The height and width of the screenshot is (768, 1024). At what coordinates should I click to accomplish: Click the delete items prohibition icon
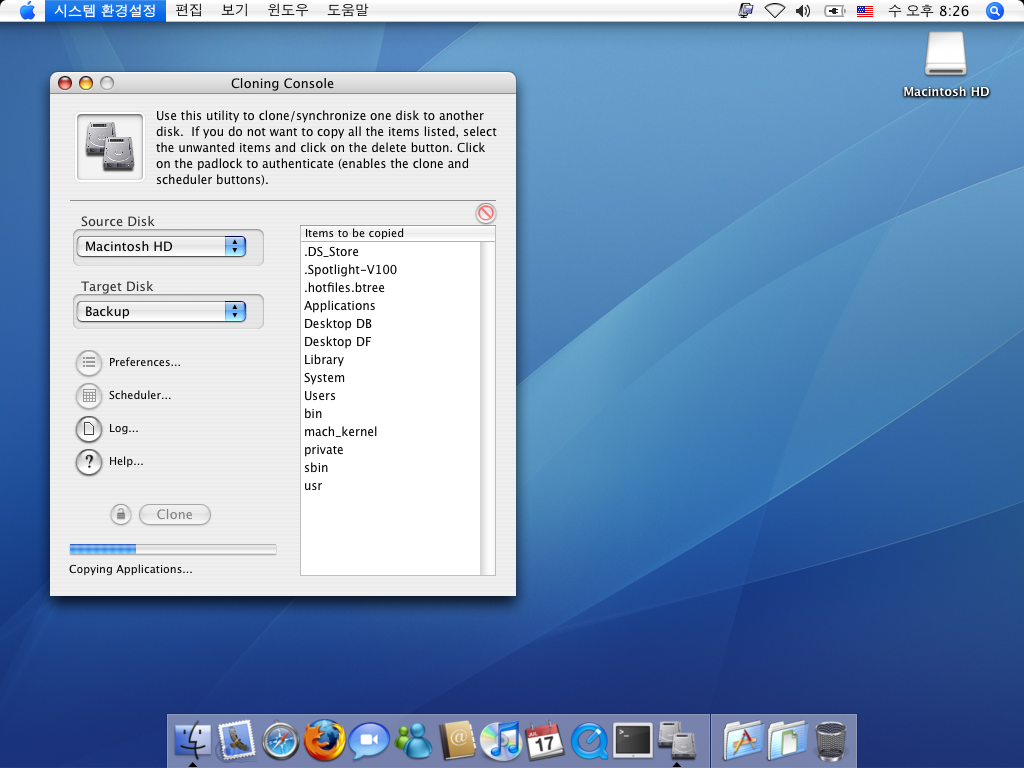tap(485, 213)
